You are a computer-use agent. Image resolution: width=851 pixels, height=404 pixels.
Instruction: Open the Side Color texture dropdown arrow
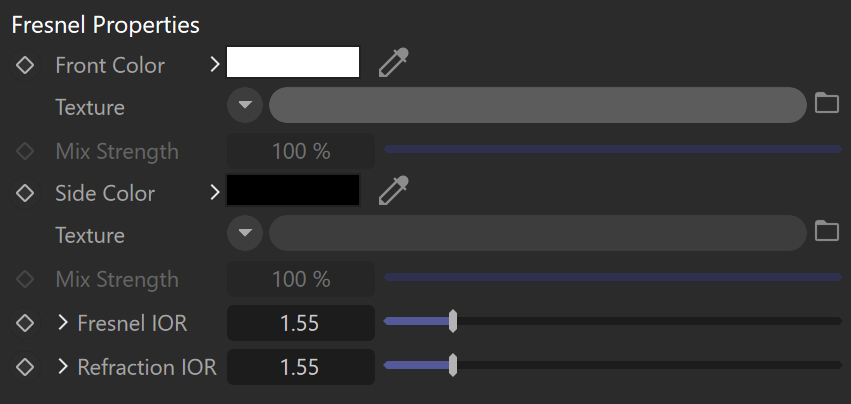pyautogui.click(x=245, y=232)
